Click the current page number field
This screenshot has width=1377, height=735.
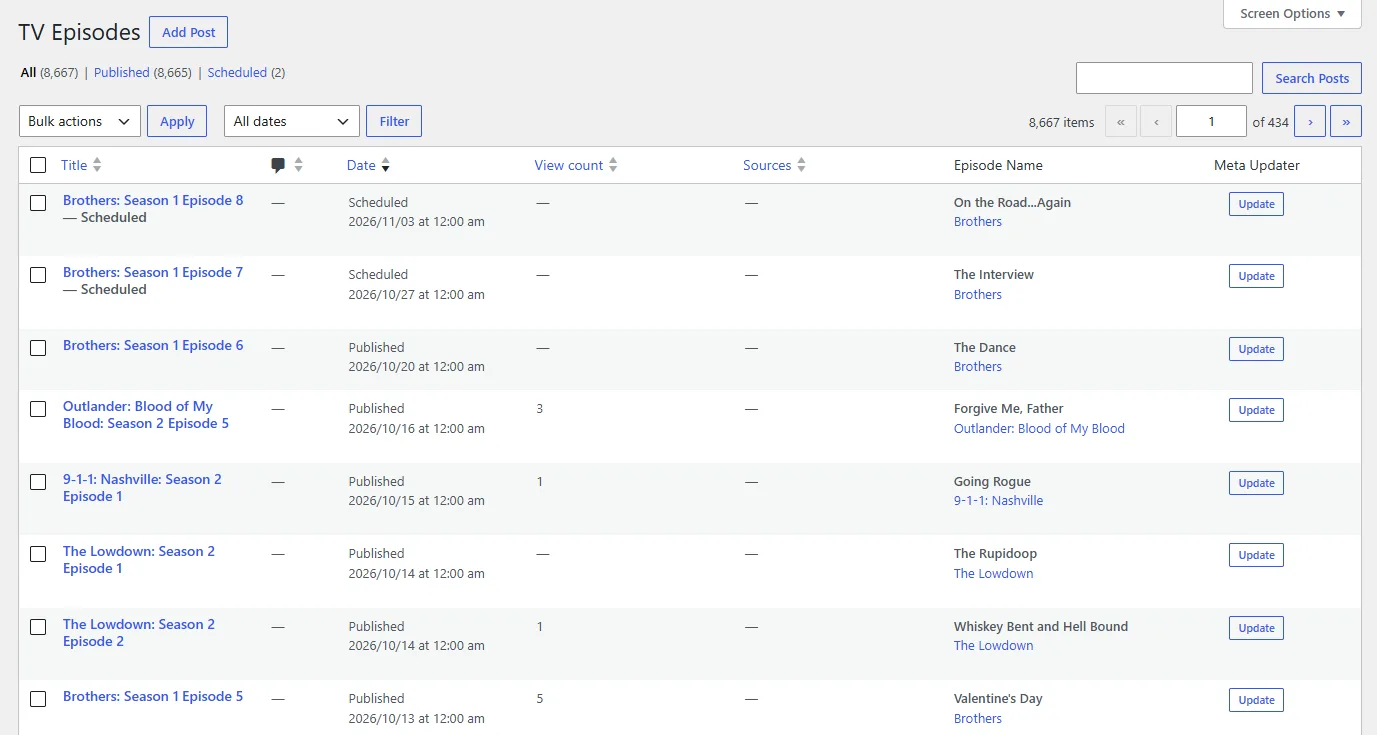pyautogui.click(x=1211, y=121)
